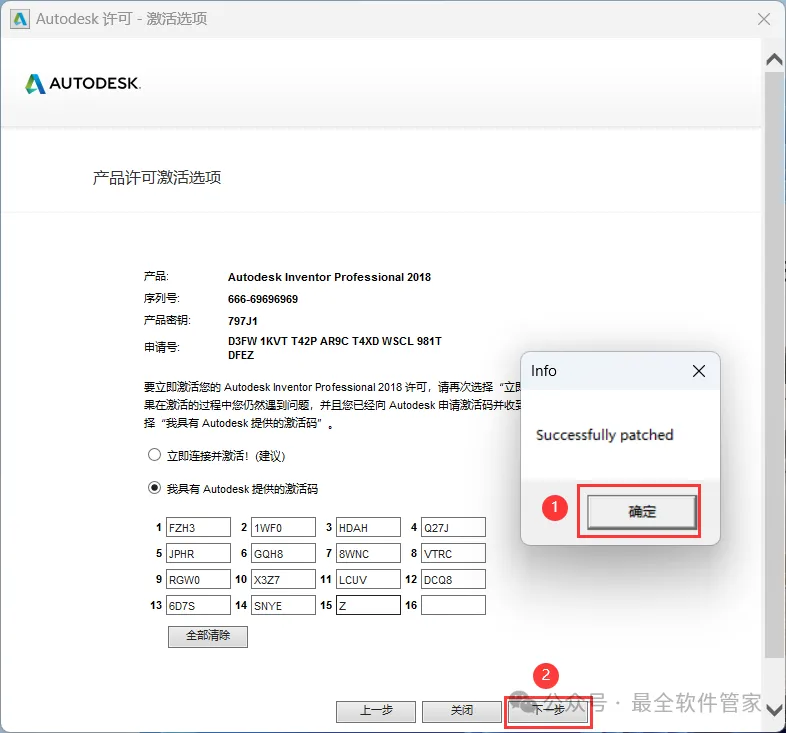786x733 pixels.
Task: Click activation code field 2 with 1WF0
Action: (283, 527)
